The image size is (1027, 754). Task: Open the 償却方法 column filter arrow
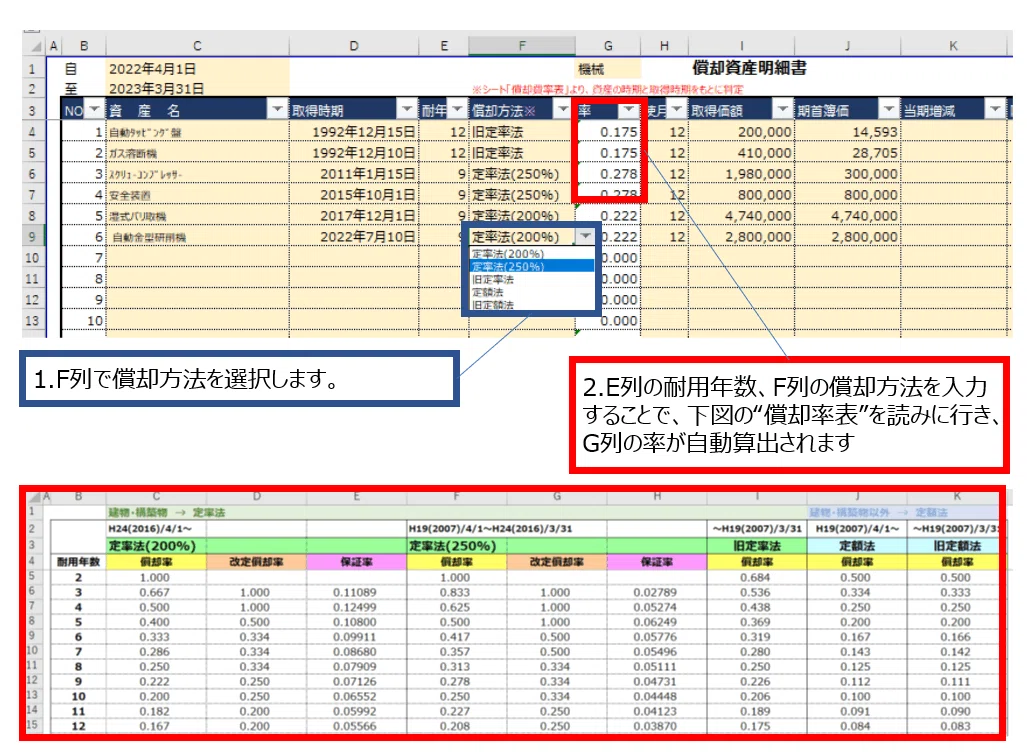(562, 109)
